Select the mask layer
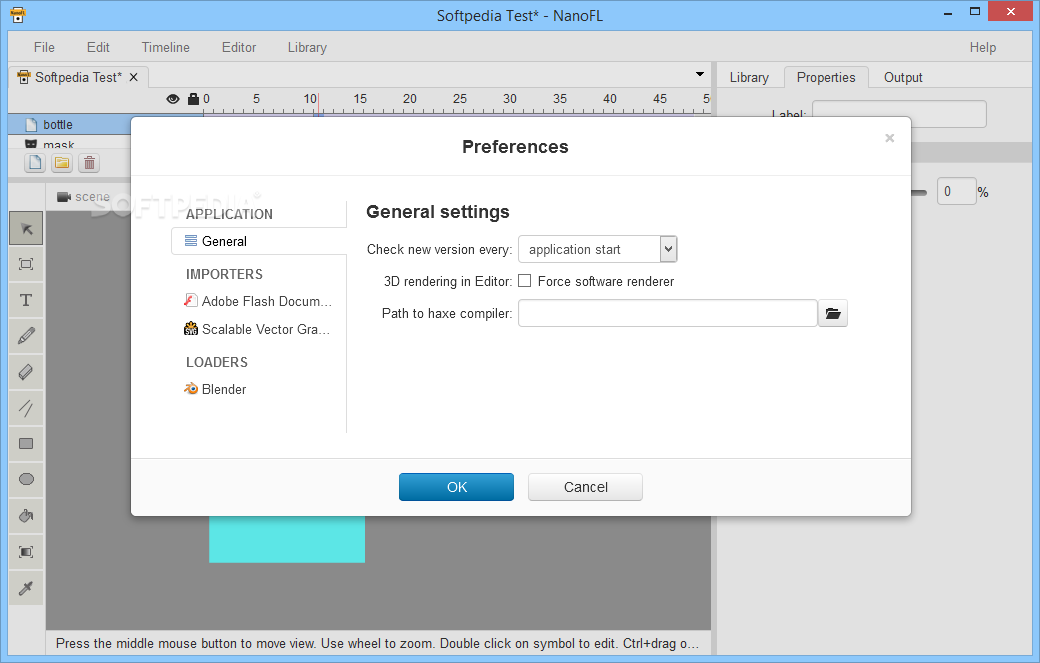Image resolution: width=1040 pixels, height=663 pixels. click(x=70, y=144)
